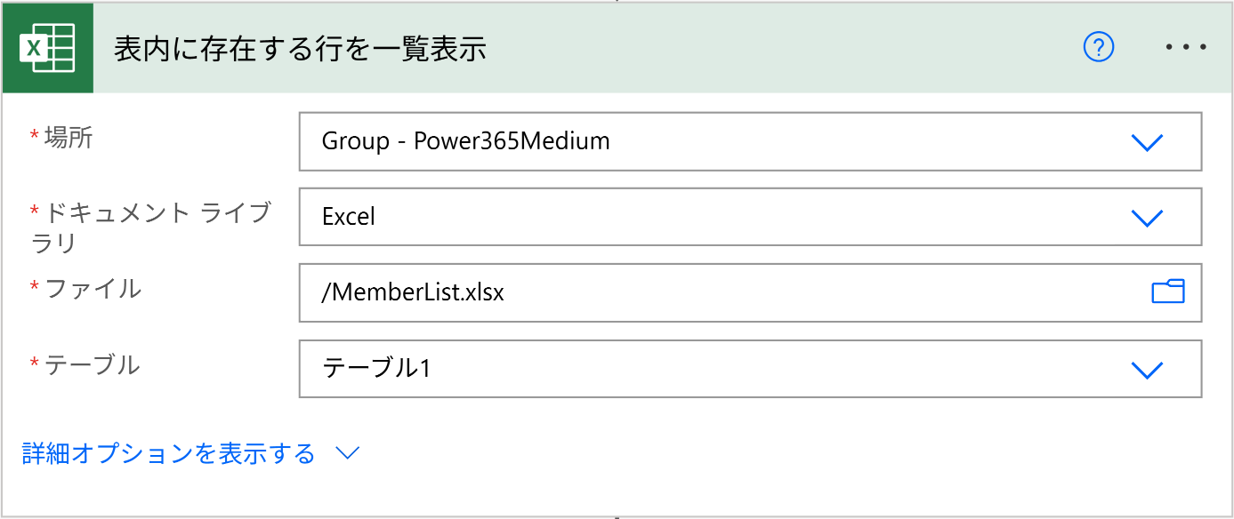Click the /MemberList.xlsx file field

click(700, 292)
